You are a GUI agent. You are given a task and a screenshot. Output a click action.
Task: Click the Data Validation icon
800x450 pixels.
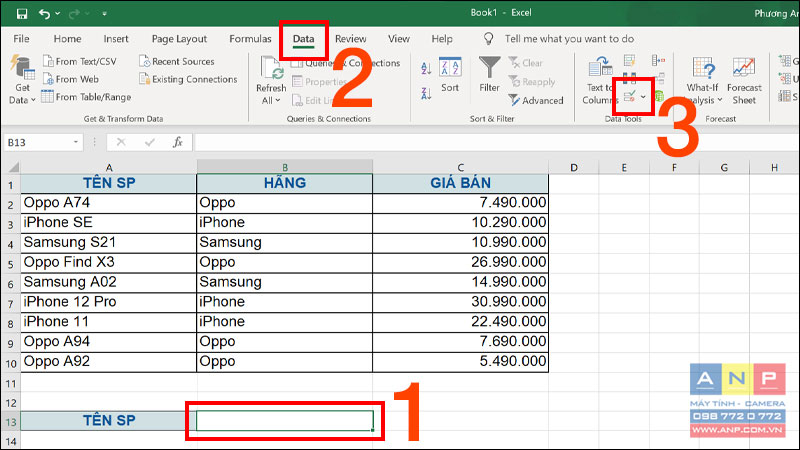(630, 96)
